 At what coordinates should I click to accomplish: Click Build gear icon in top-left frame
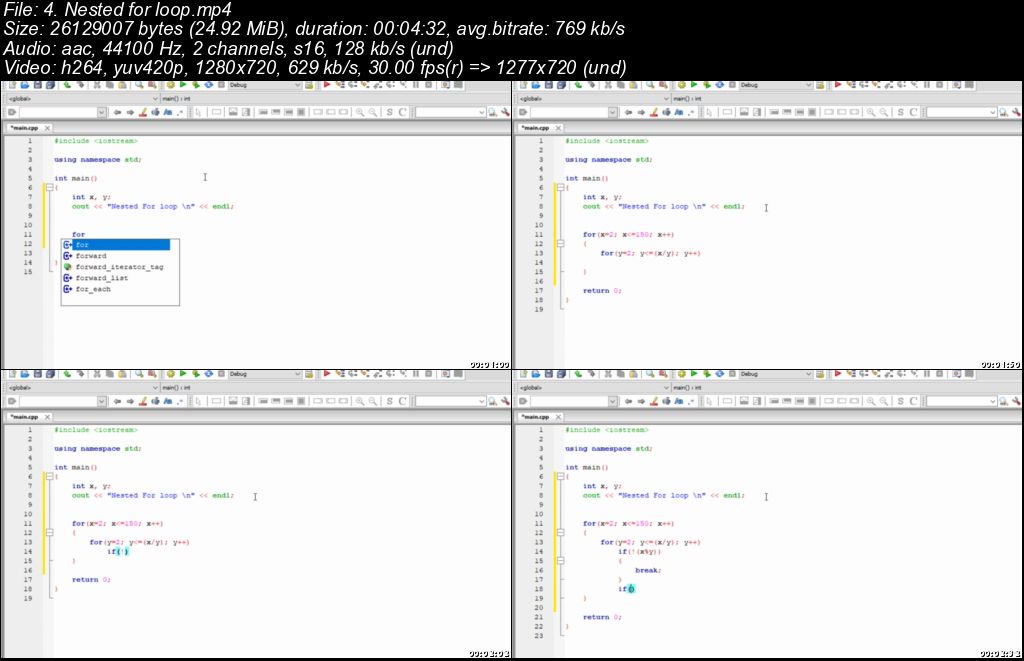[x=170, y=85]
